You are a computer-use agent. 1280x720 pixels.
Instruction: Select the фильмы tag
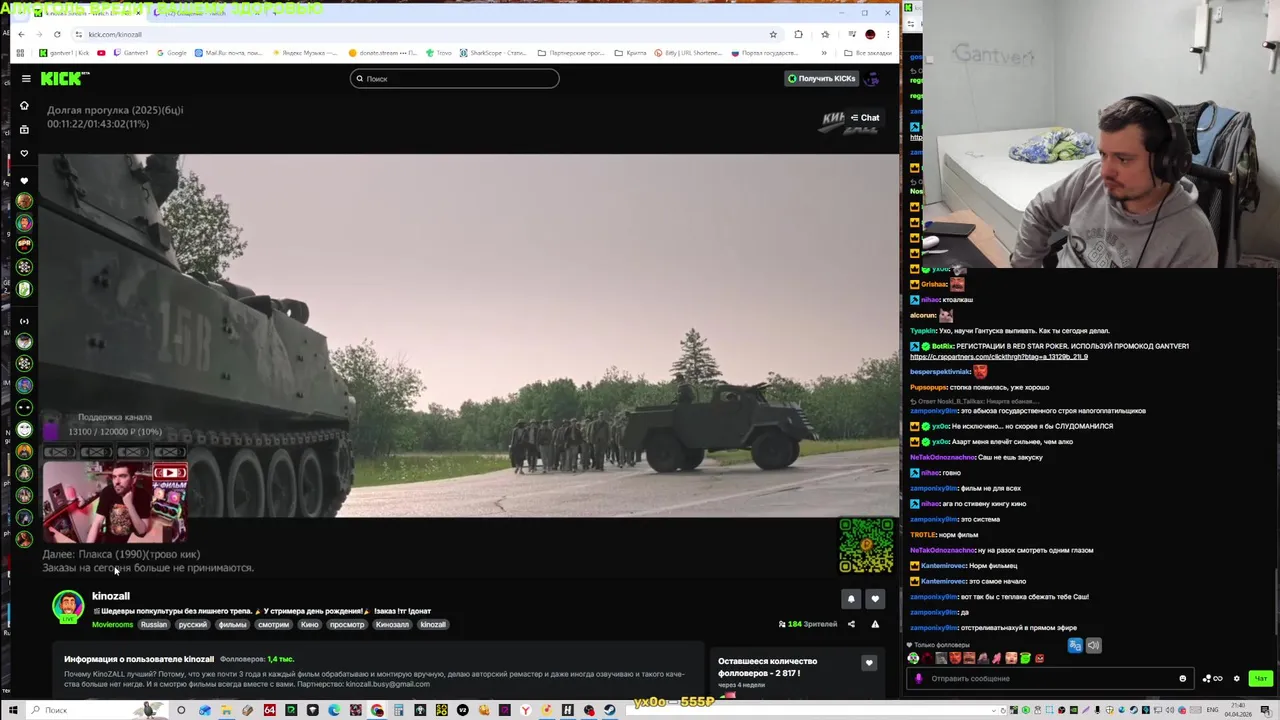coord(232,625)
